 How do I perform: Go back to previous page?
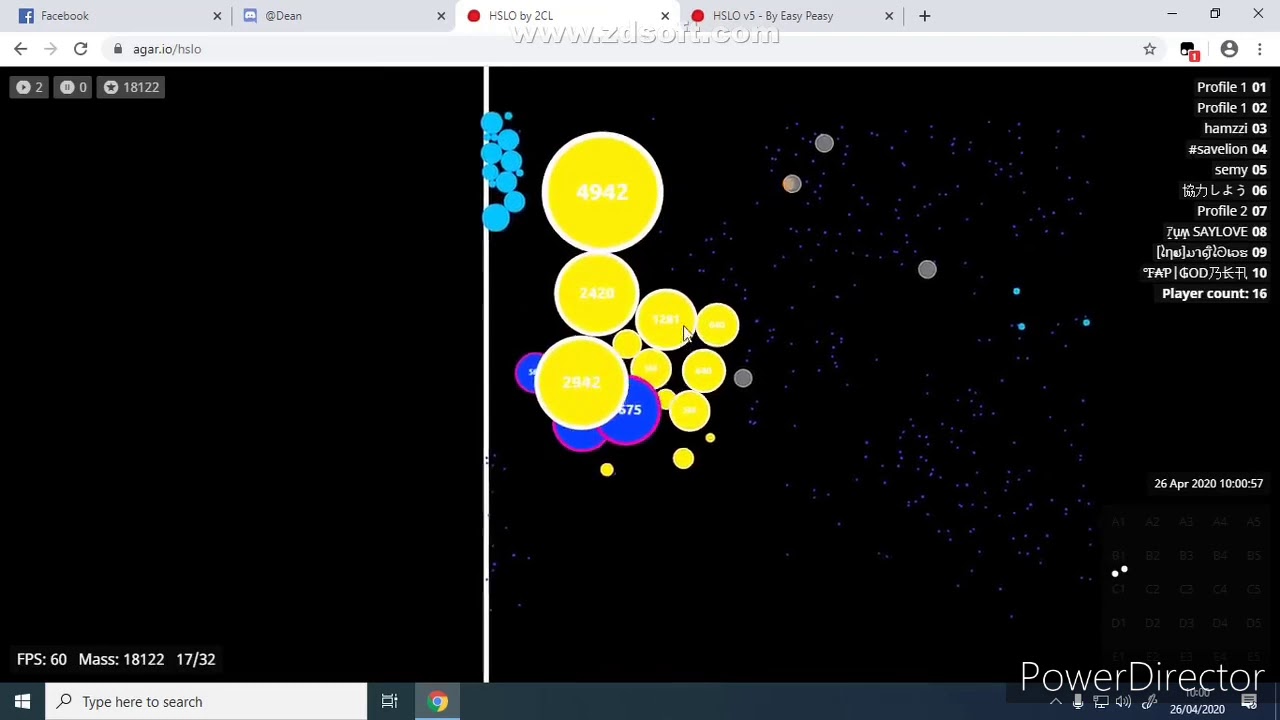coord(21,49)
